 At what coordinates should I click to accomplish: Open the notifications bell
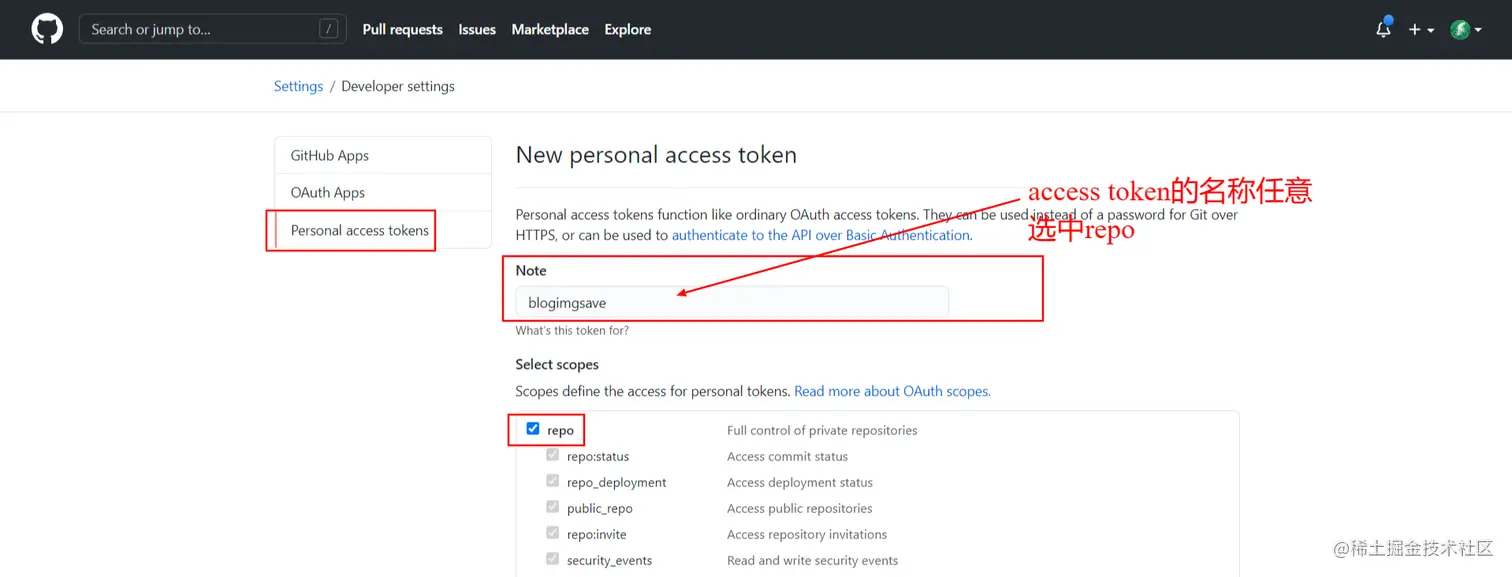1383,30
